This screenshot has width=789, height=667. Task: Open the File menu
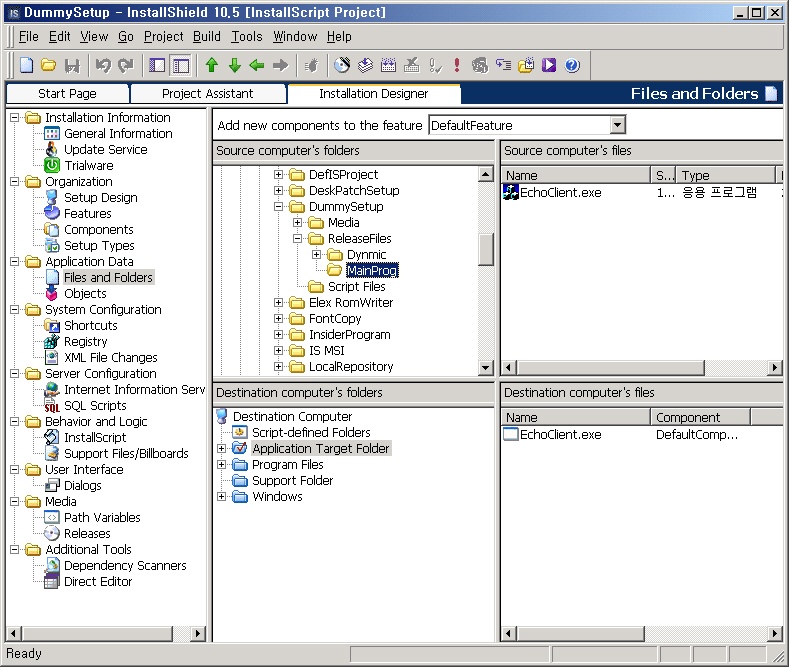click(x=29, y=37)
